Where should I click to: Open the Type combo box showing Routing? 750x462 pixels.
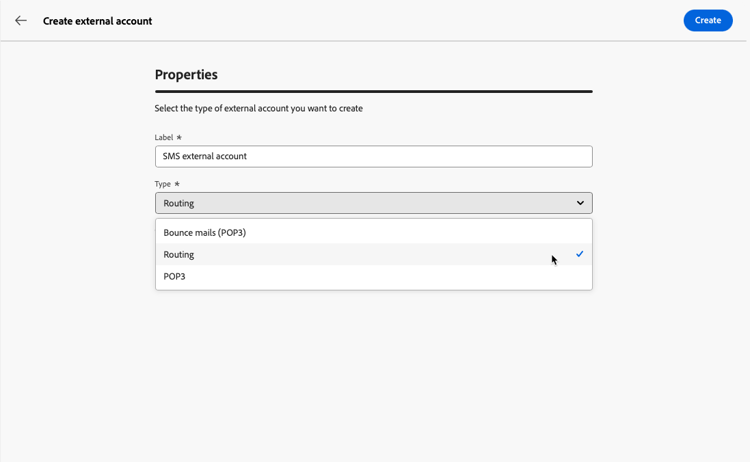click(373, 203)
